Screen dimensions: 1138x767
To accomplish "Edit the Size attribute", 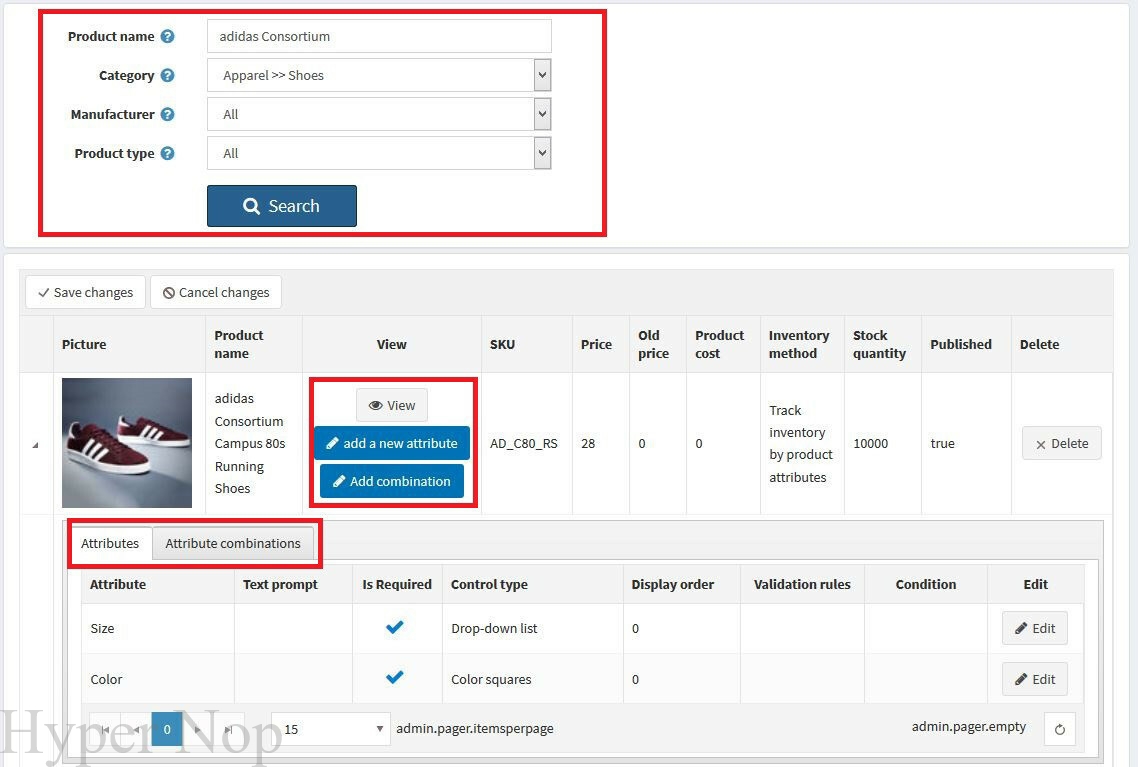I will pyautogui.click(x=1035, y=628).
